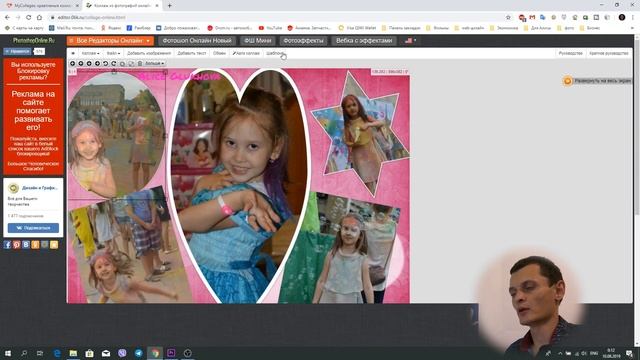The image size is (640, 360).
Task: Click the PhotoshopOnline.Ru logo
Action: pos(33,40)
